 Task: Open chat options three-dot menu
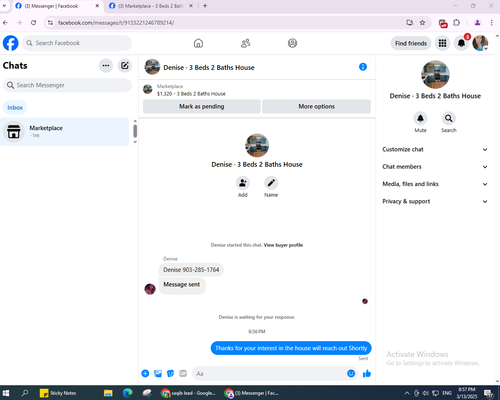click(106, 66)
